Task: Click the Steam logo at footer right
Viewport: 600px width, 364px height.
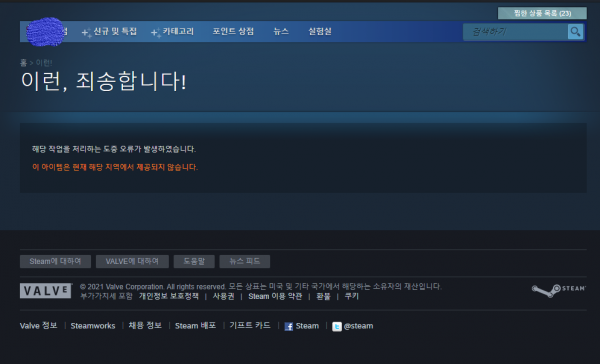Action: [x=559, y=291]
